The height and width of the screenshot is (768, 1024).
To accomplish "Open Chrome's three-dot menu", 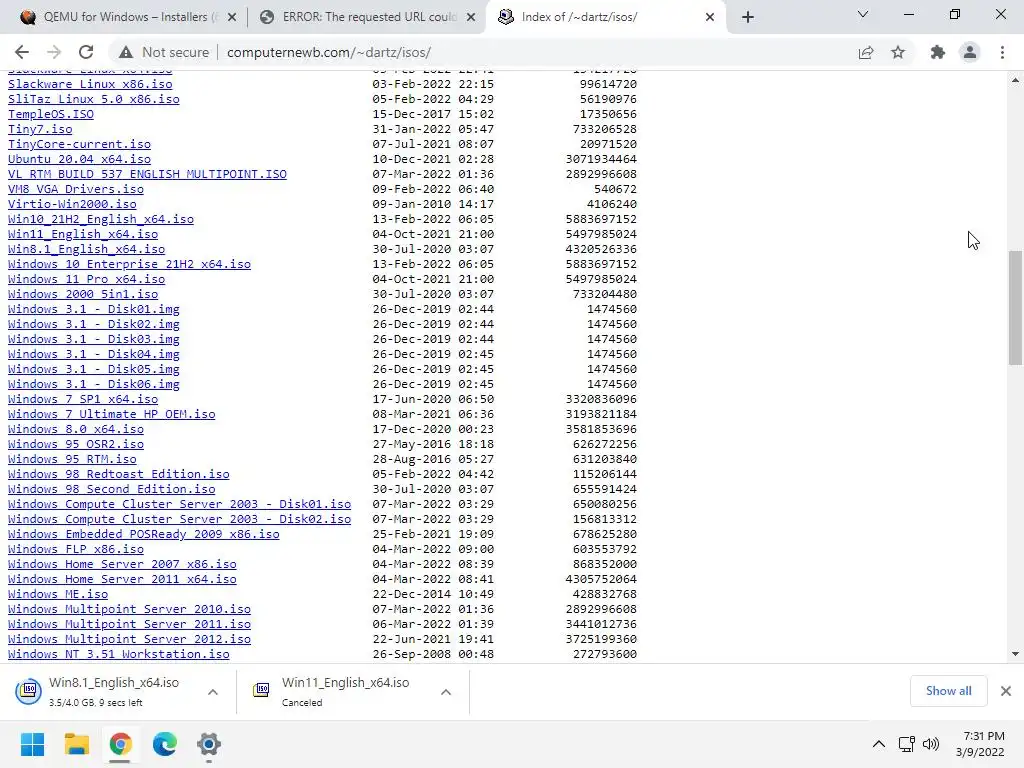I will 1002,52.
